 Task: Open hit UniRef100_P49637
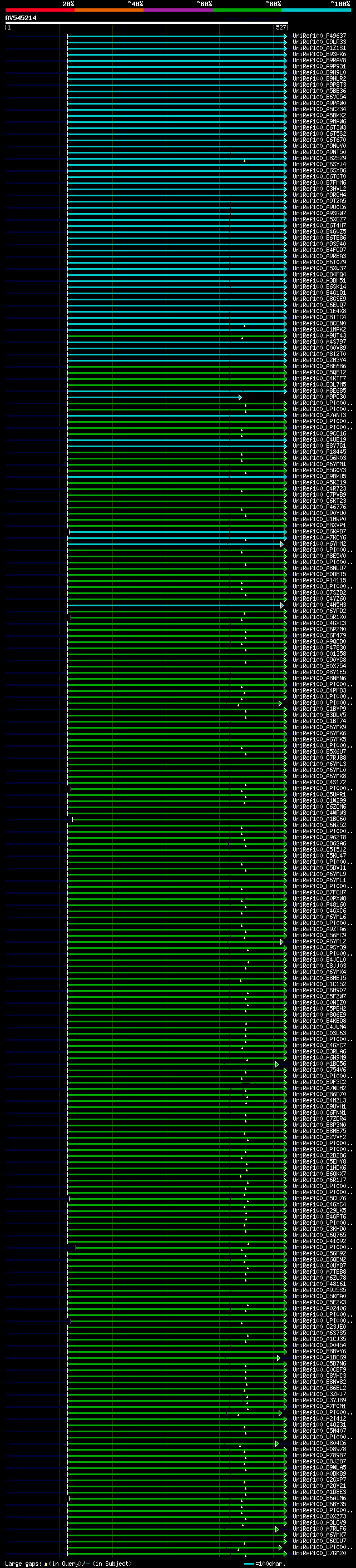tap(319, 36)
